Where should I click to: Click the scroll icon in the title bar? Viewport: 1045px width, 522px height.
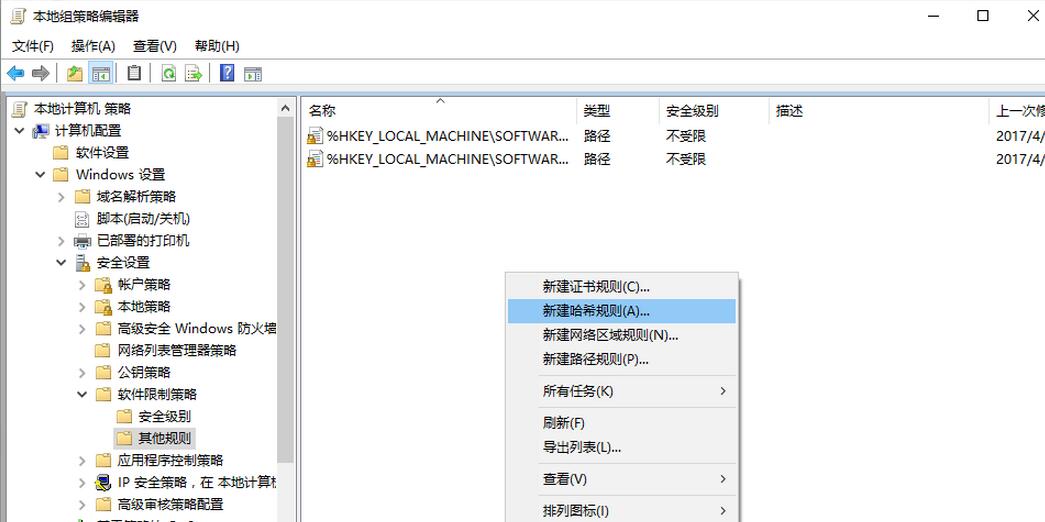18,17
